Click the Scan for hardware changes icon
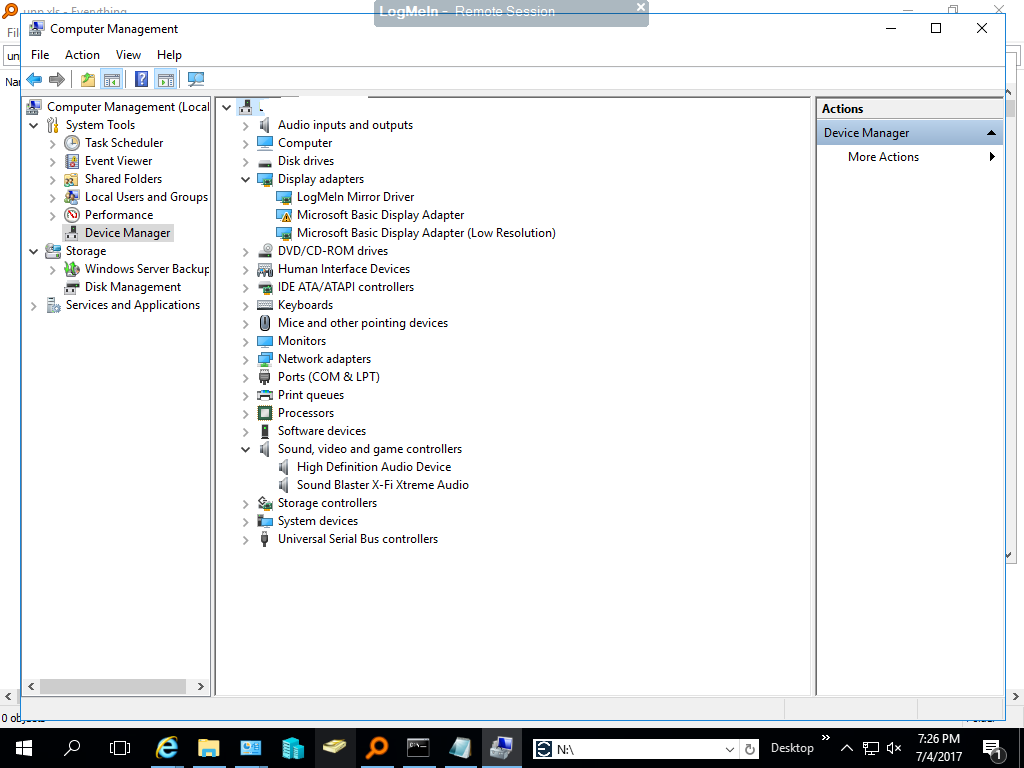Image resolution: width=1024 pixels, height=768 pixels. tap(196, 79)
